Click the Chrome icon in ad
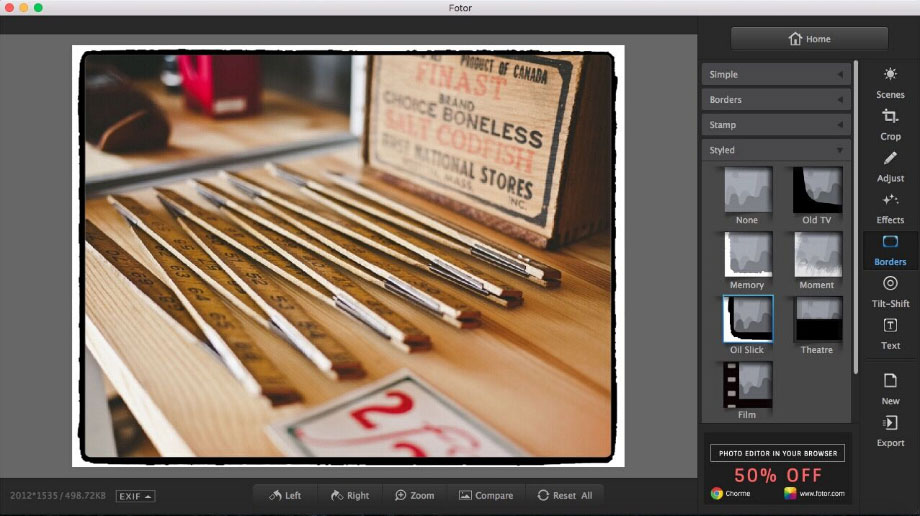This screenshot has height=516, width=920. tap(716, 493)
